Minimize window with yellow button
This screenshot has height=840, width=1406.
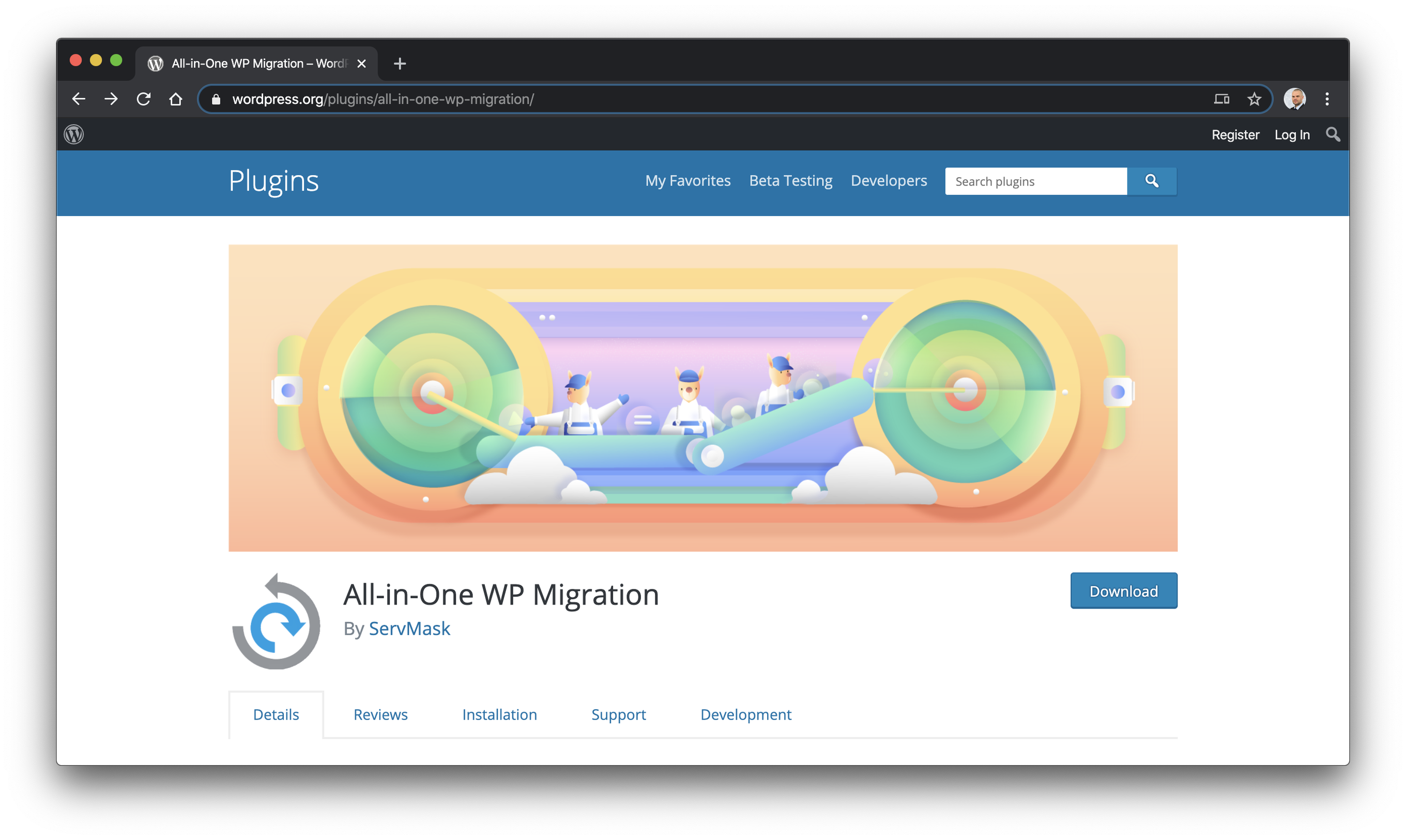(x=96, y=60)
